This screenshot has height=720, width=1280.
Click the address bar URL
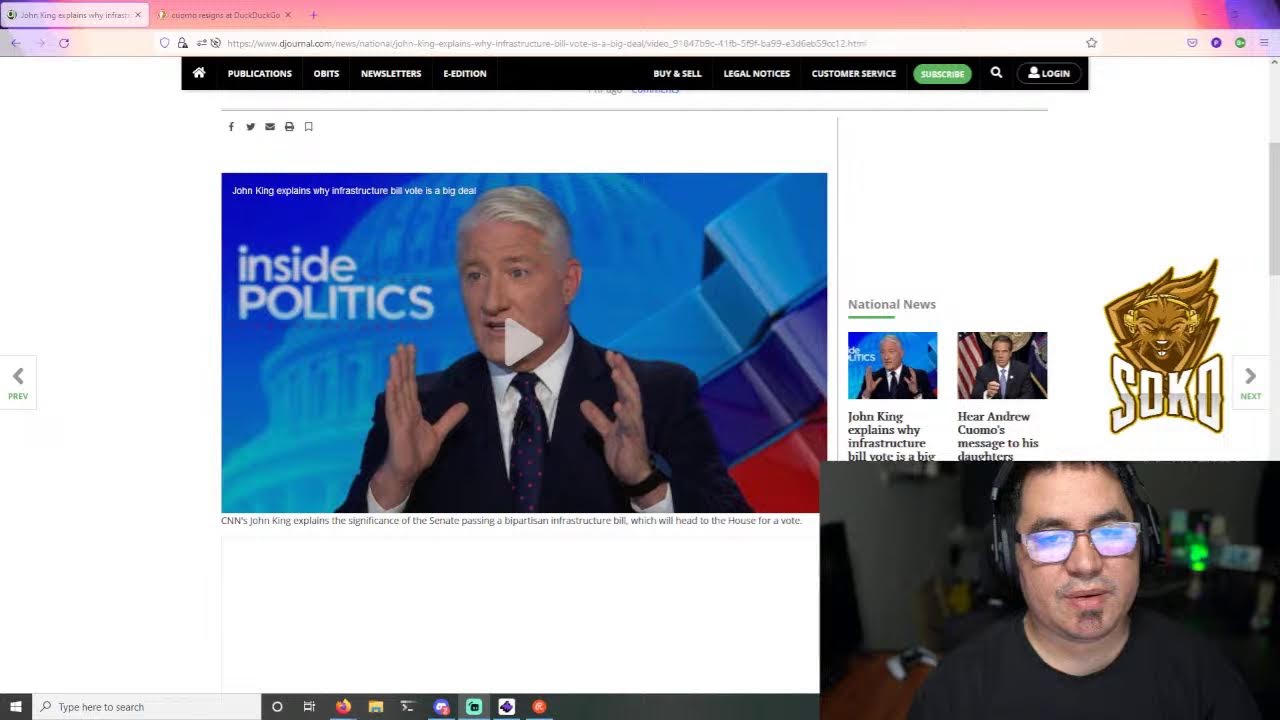coord(546,43)
